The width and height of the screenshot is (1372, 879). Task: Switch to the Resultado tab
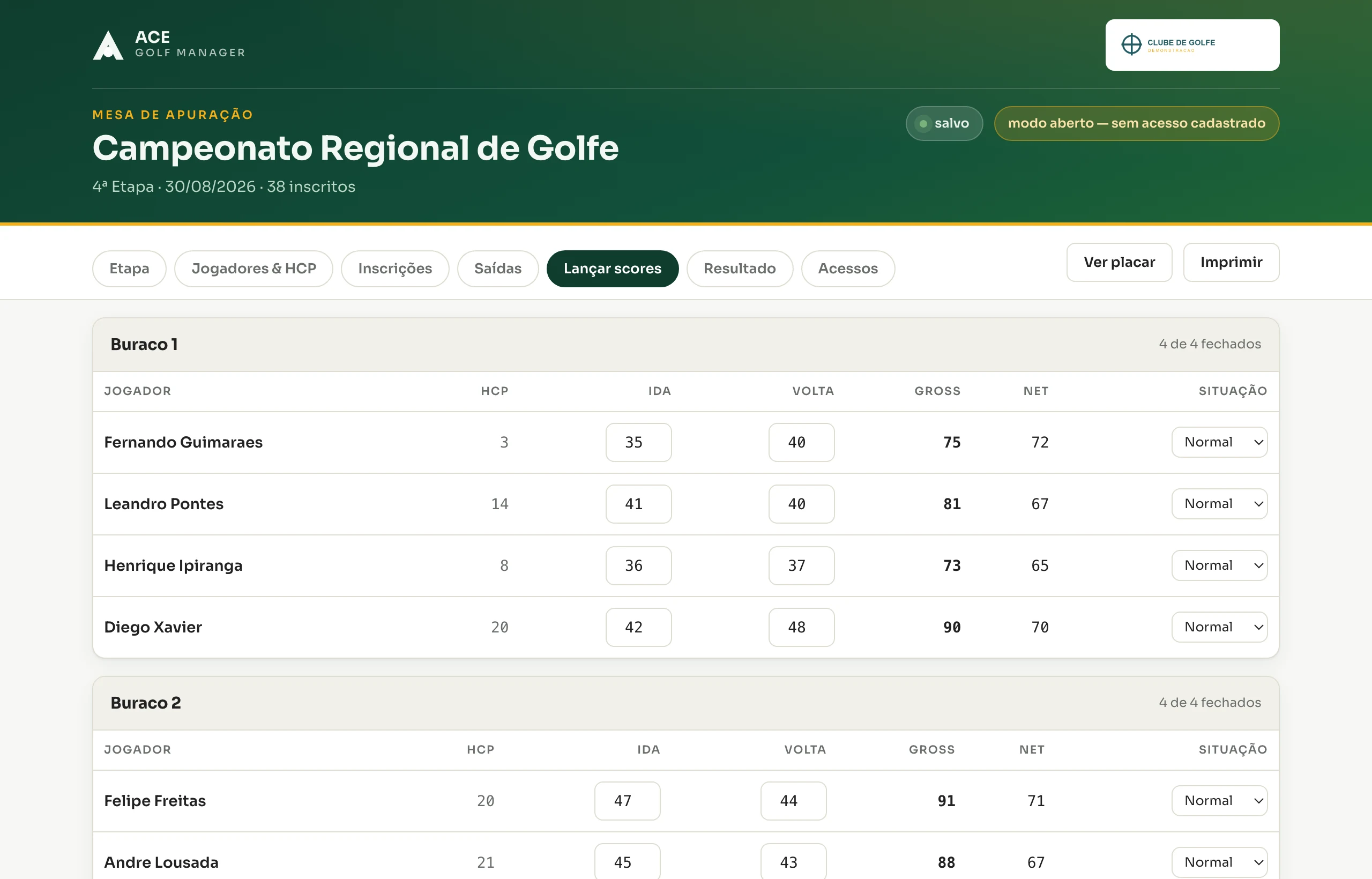740,269
